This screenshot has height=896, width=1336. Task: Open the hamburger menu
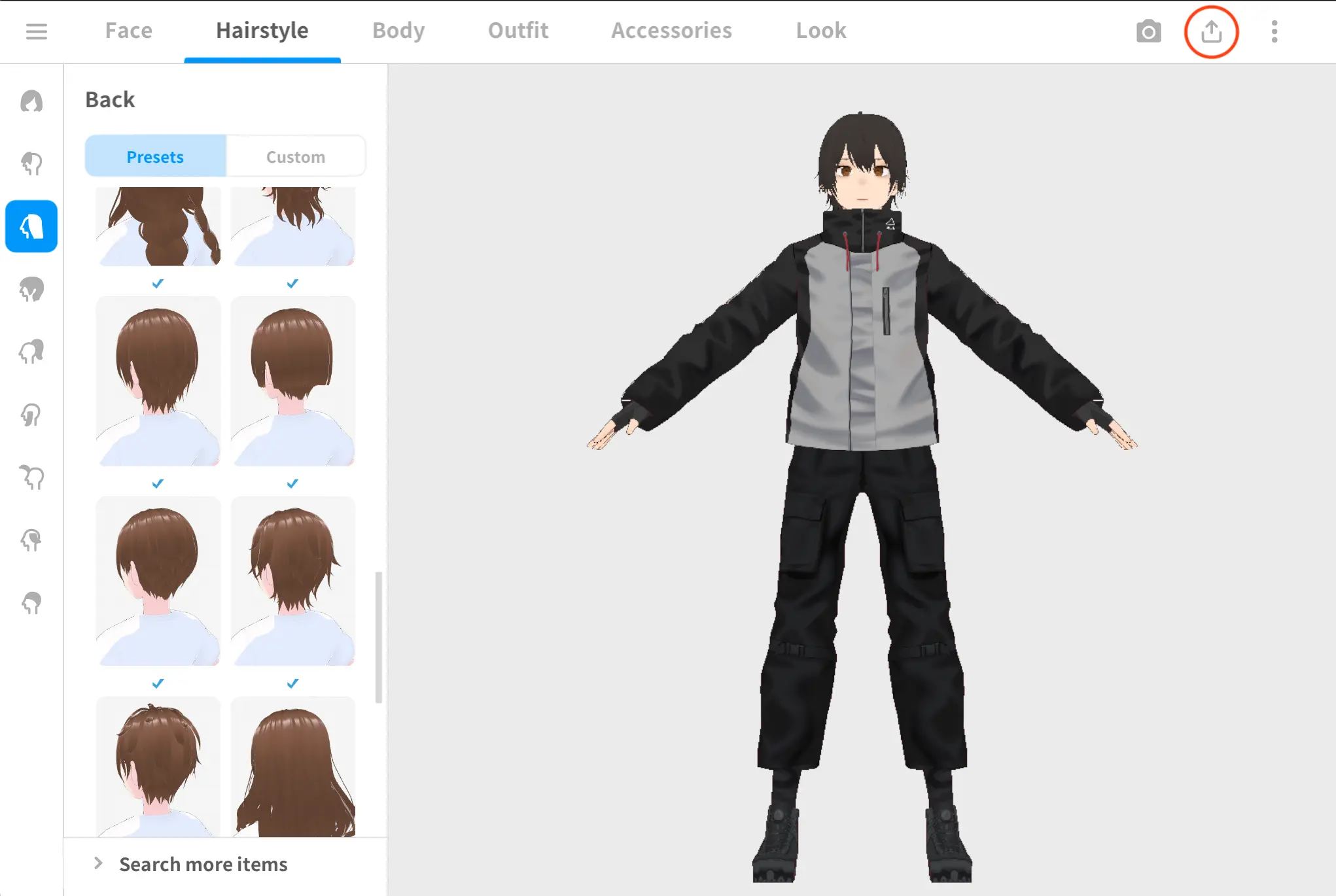tap(37, 31)
